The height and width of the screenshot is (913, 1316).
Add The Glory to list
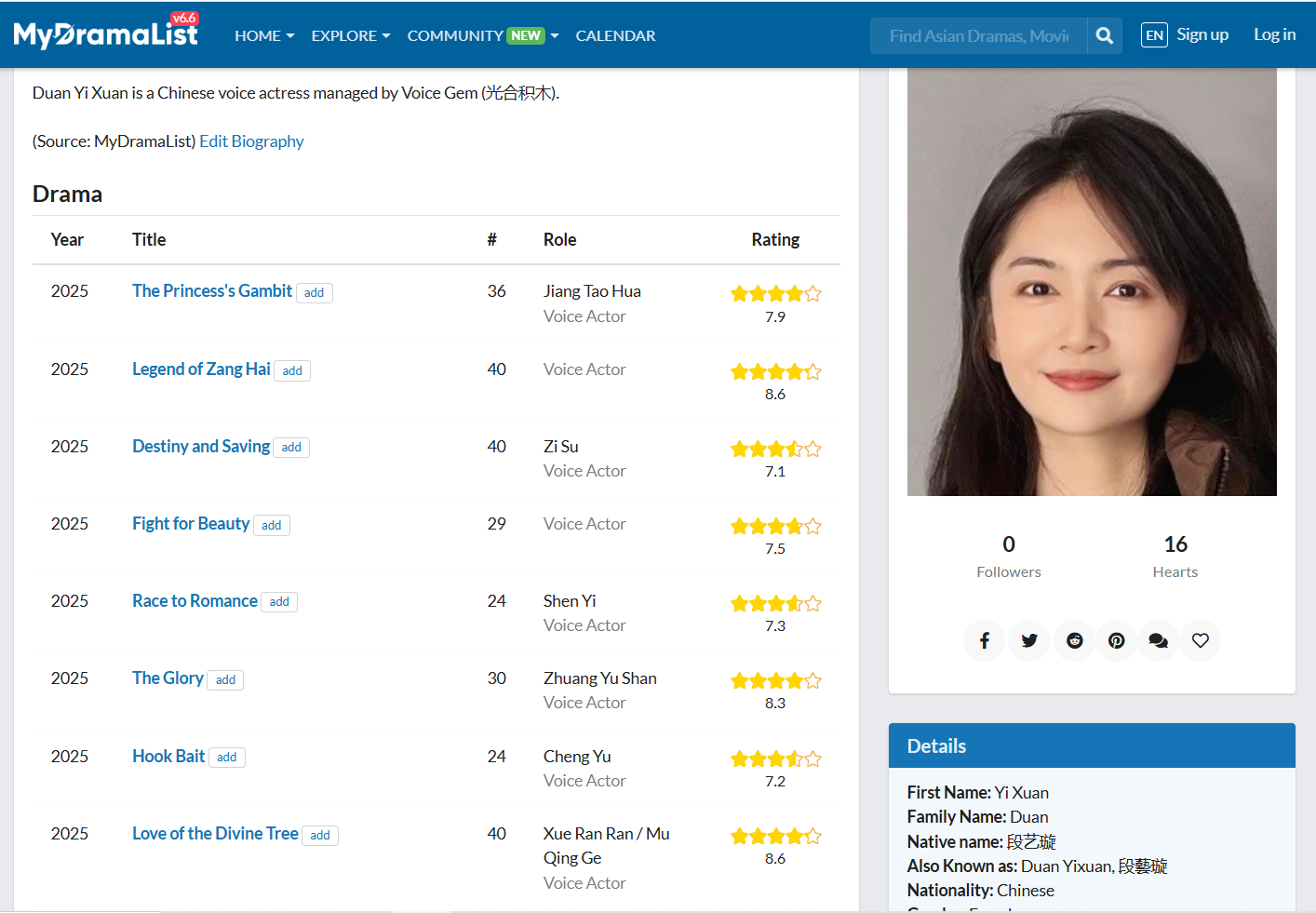pos(225,680)
